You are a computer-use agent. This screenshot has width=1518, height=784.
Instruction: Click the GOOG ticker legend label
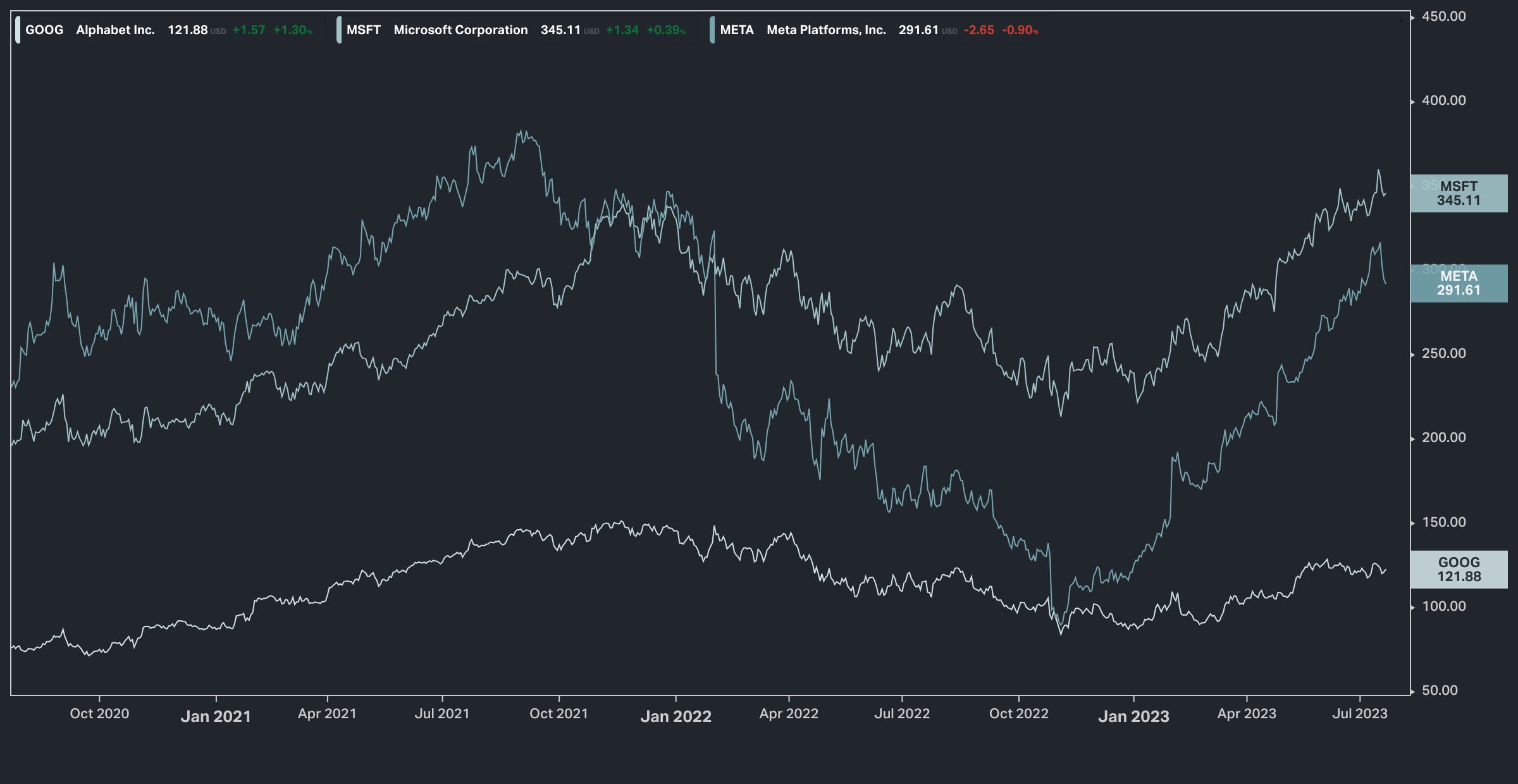pos(44,30)
